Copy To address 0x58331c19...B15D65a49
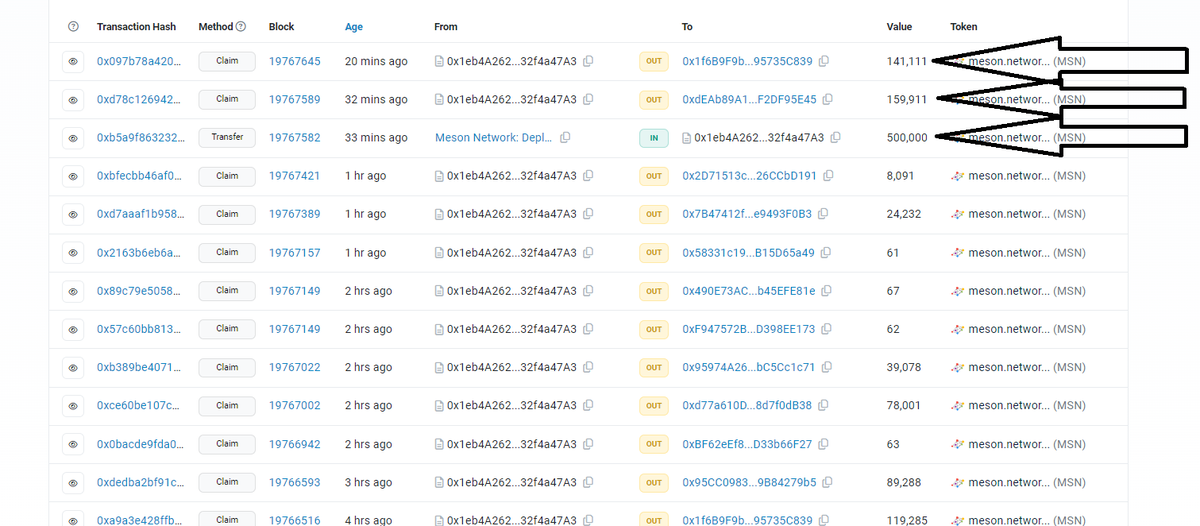Viewport: 1200px width, 526px height. tap(827, 252)
